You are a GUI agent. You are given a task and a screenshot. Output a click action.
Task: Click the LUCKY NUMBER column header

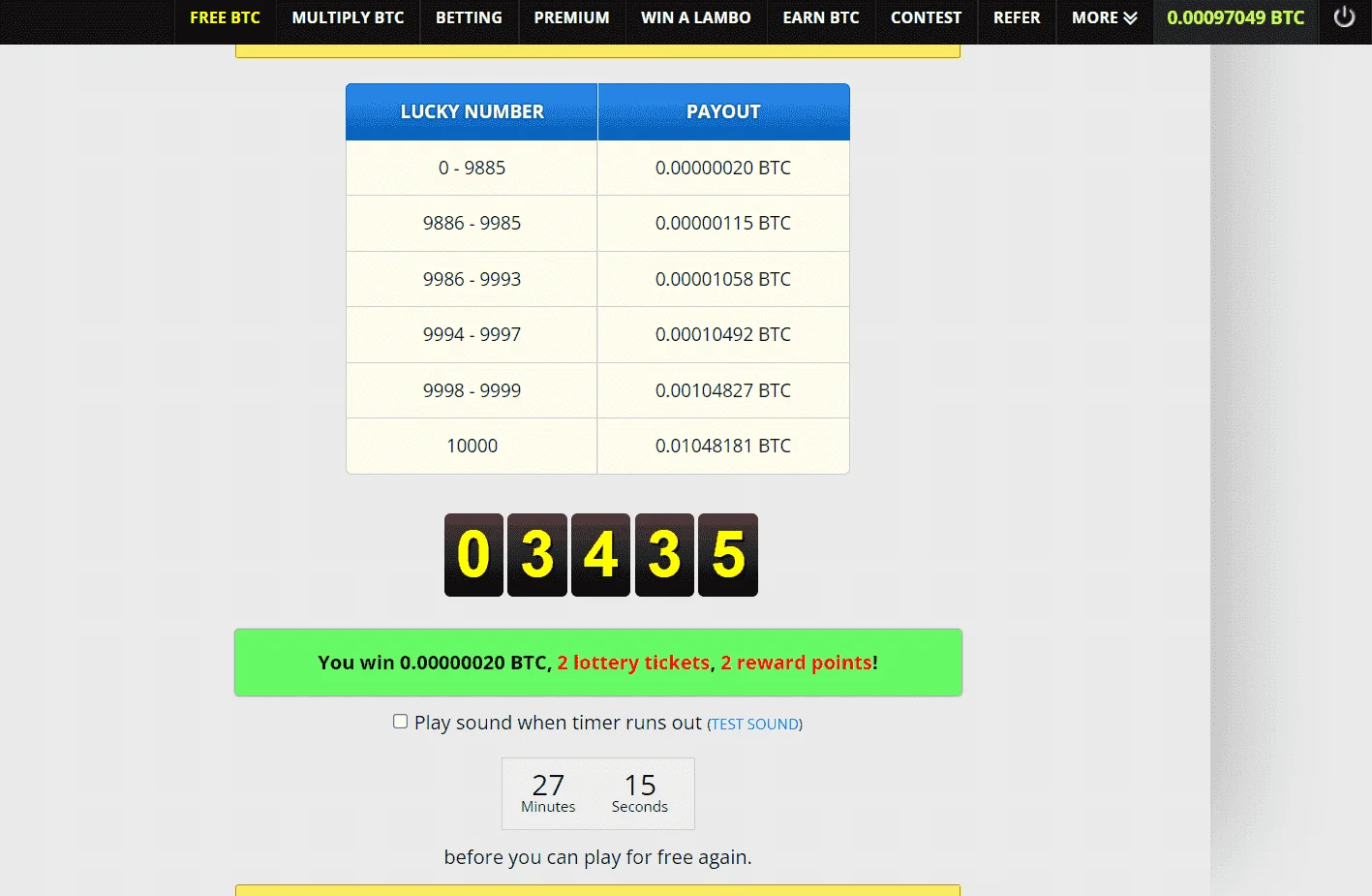click(x=472, y=112)
